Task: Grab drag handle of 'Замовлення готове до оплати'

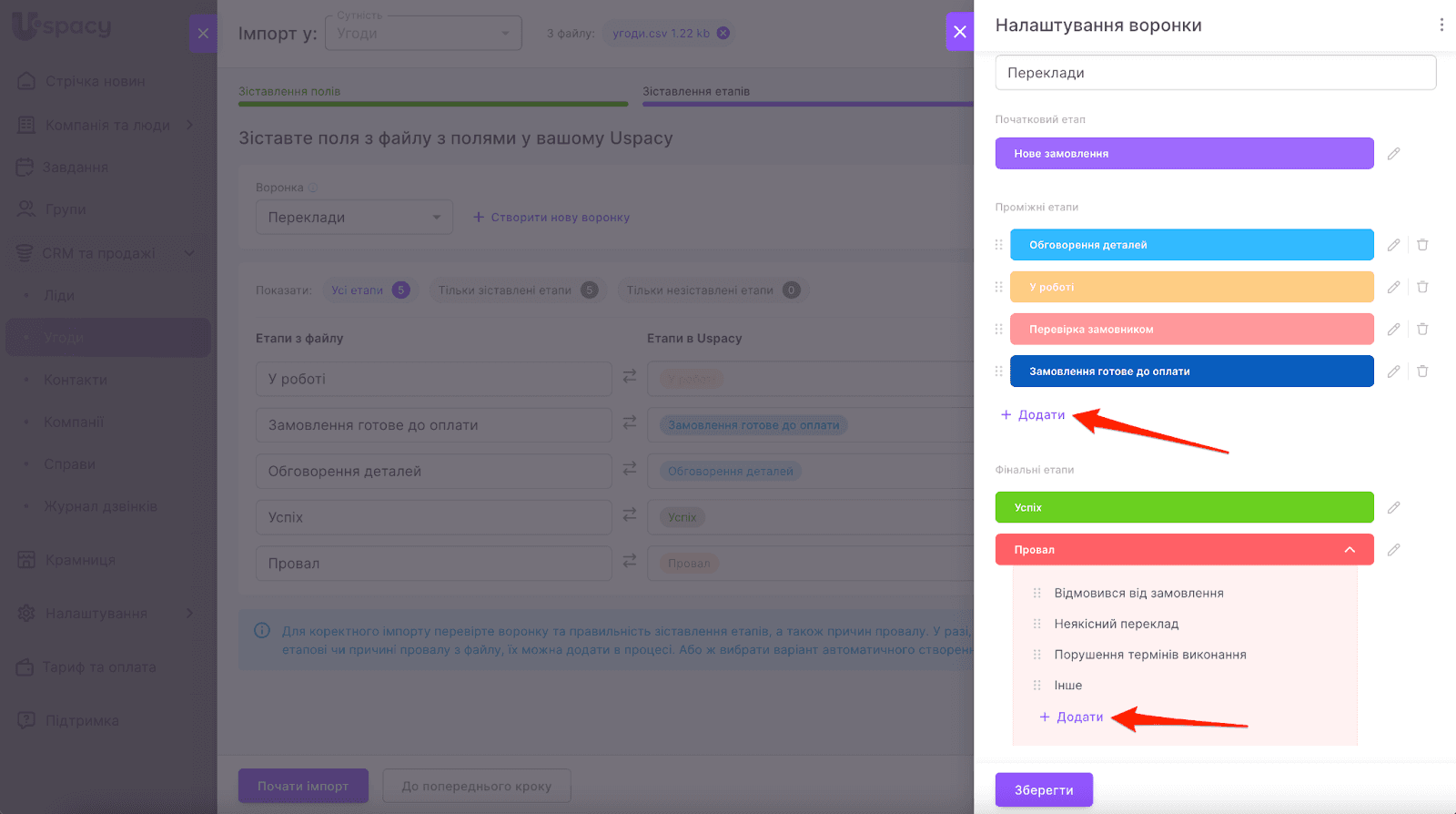Action: click(x=998, y=371)
